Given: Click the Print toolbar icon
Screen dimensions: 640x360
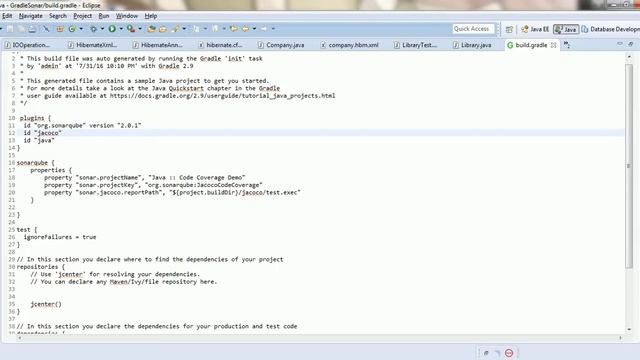Looking at the screenshot, I should 32,29.
